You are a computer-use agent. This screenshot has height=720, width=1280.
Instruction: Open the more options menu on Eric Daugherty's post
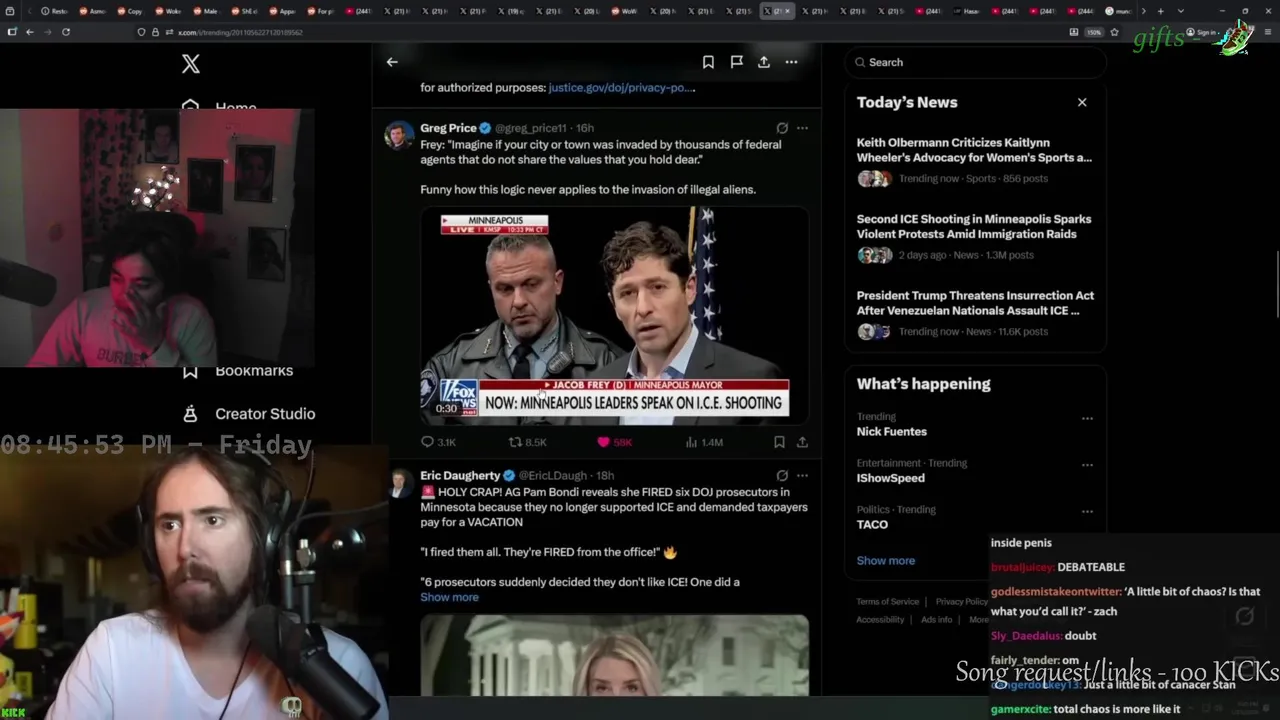click(802, 476)
